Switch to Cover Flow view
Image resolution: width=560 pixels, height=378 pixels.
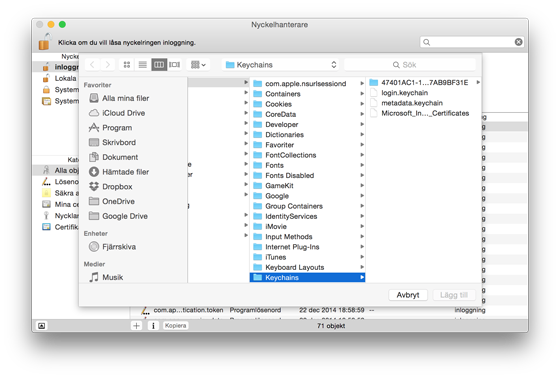pyautogui.click(x=175, y=65)
